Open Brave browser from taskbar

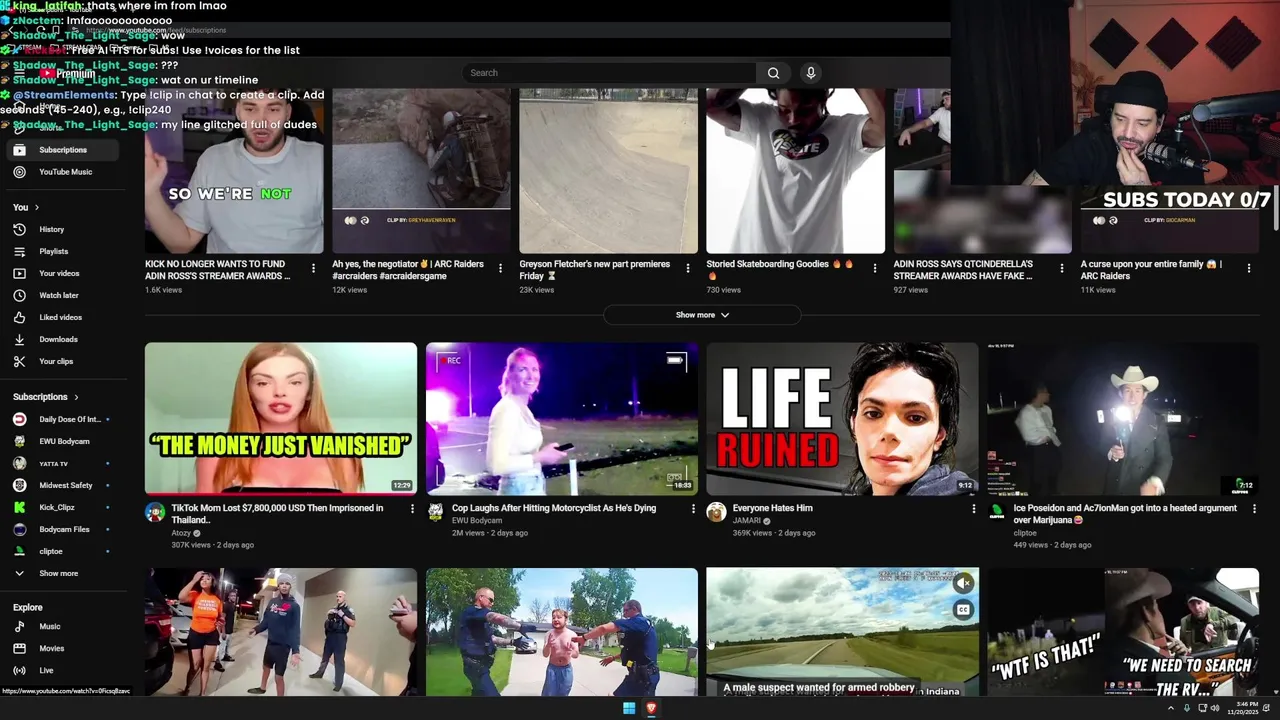[x=651, y=708]
